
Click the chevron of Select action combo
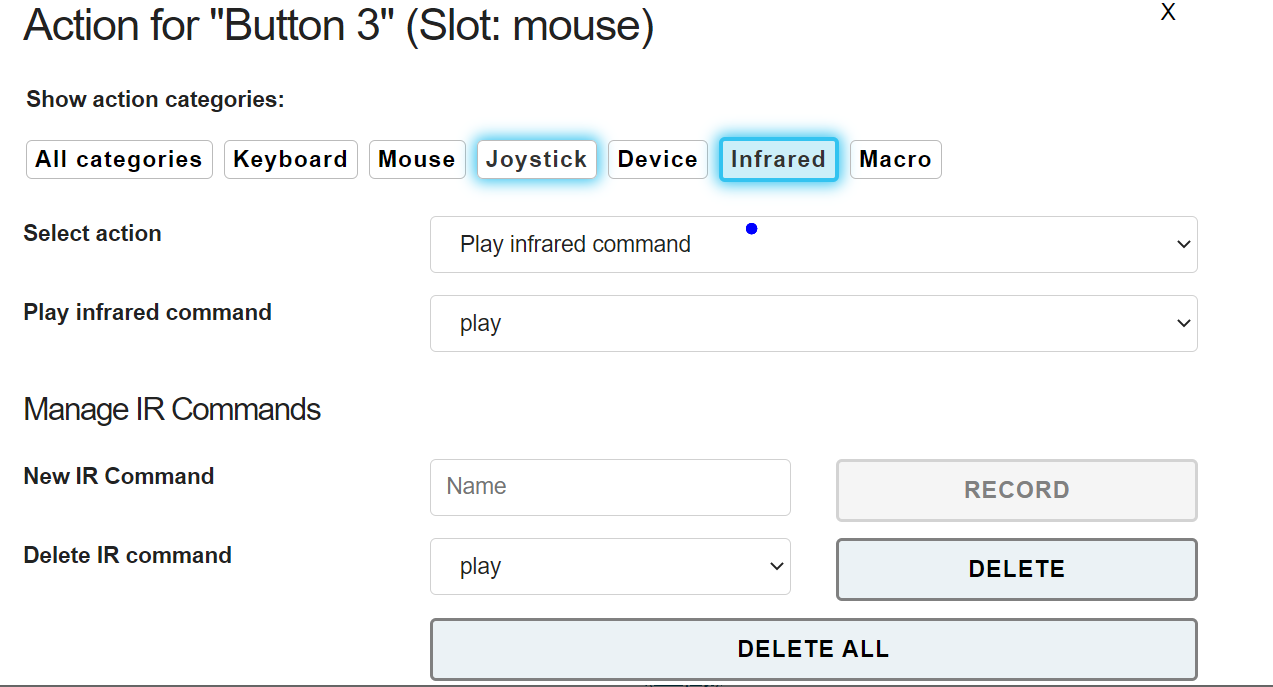point(1184,244)
